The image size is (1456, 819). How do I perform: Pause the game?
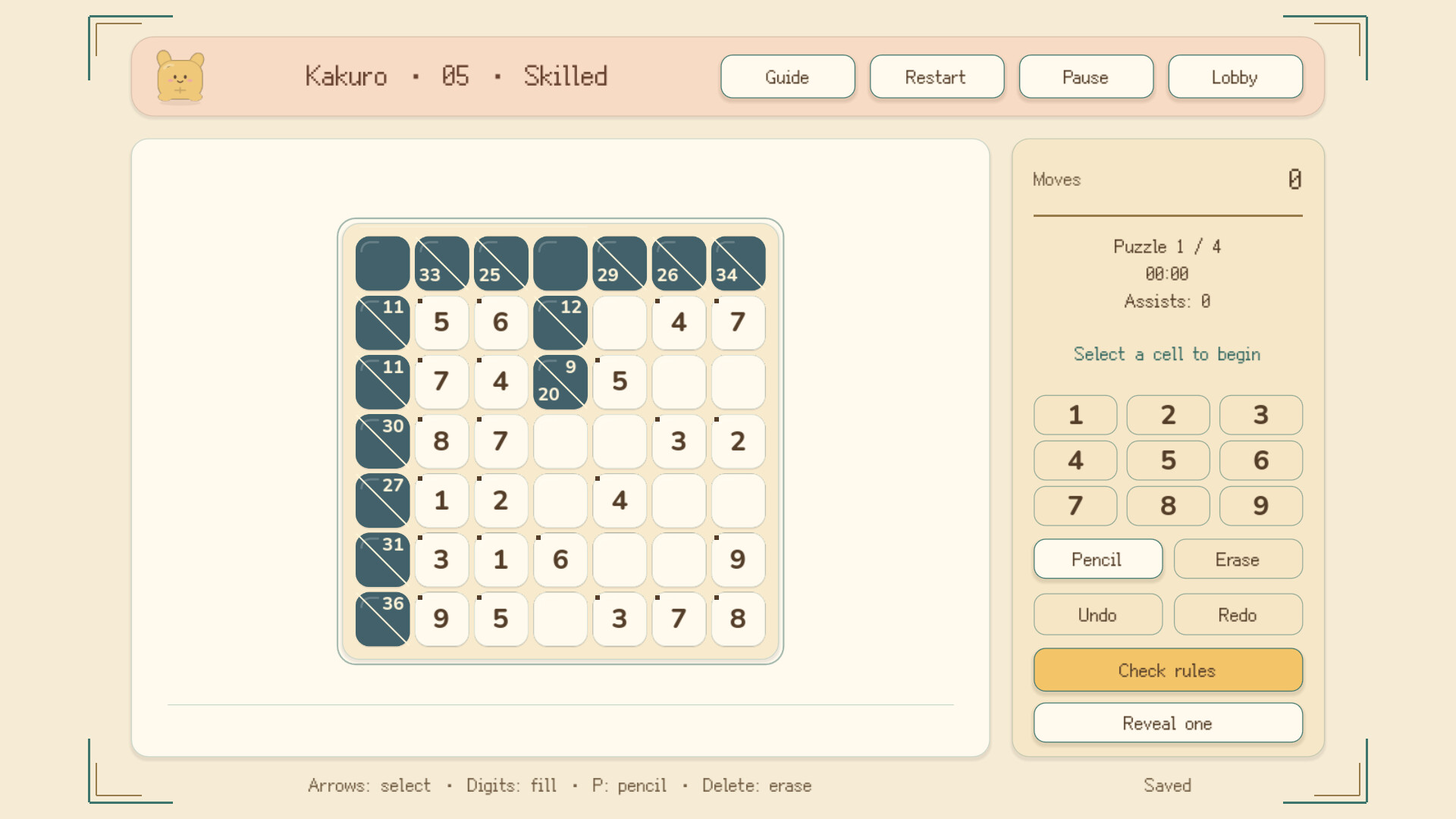click(x=1086, y=77)
